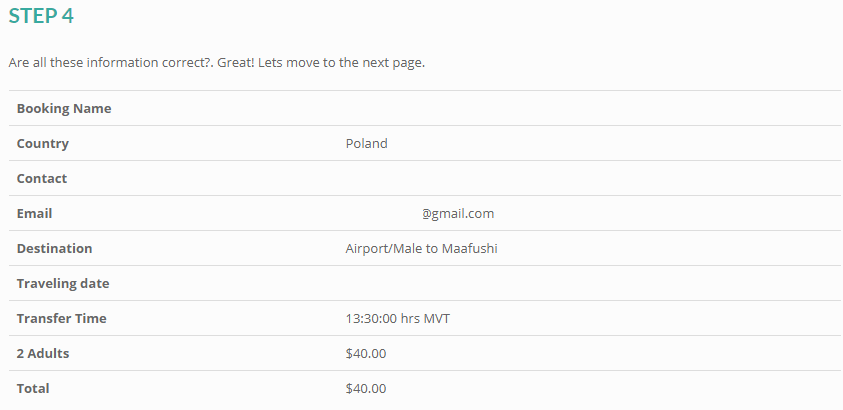
Task: Click the STEP 4 heading
Action: click(41, 16)
